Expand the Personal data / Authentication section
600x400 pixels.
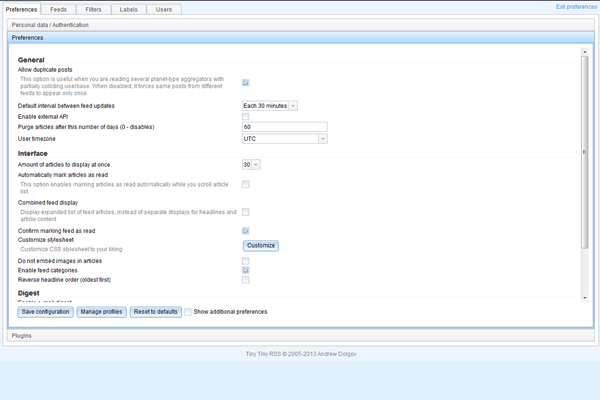pyautogui.click(x=52, y=24)
